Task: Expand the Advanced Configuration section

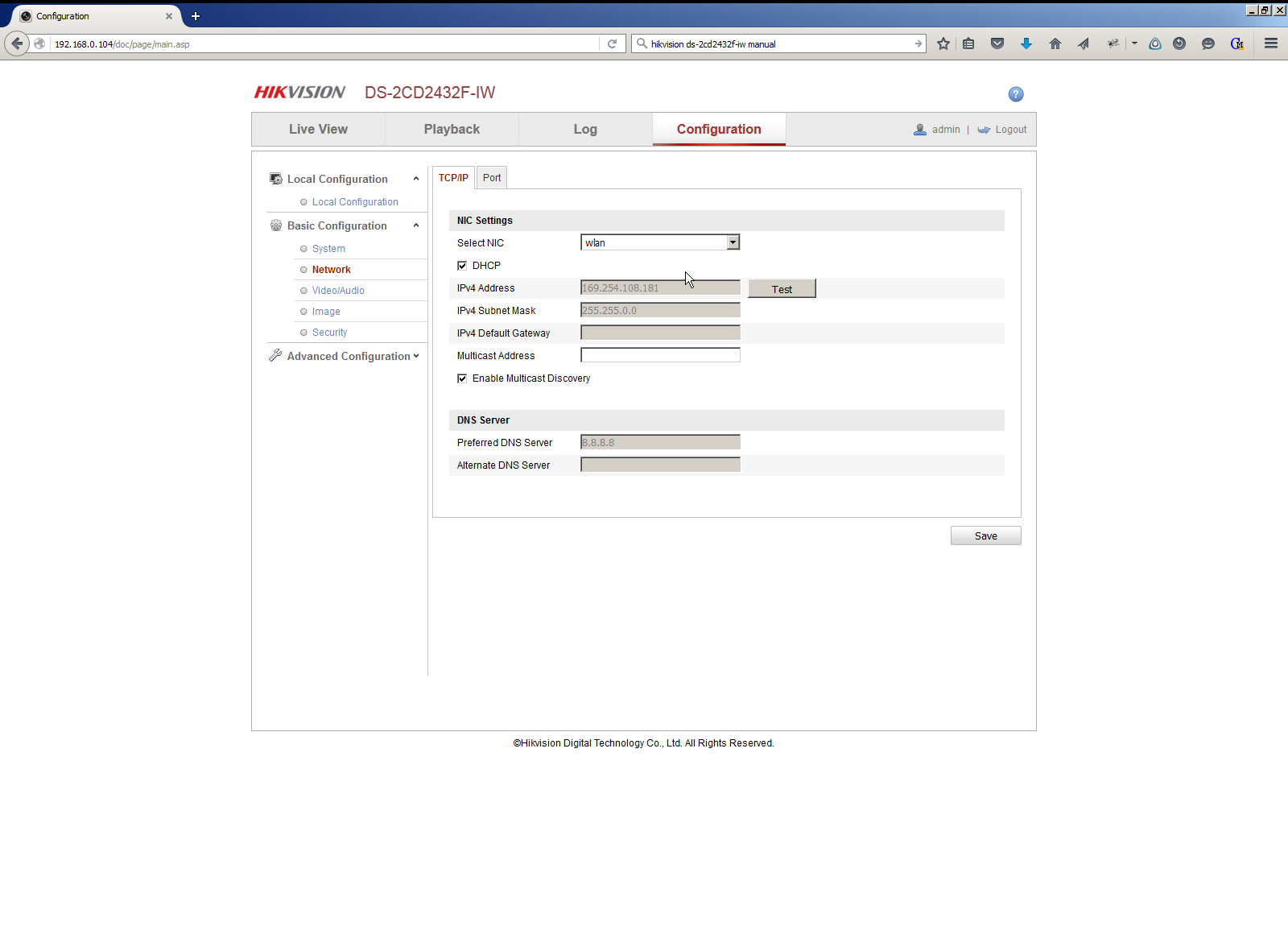Action: tap(416, 356)
